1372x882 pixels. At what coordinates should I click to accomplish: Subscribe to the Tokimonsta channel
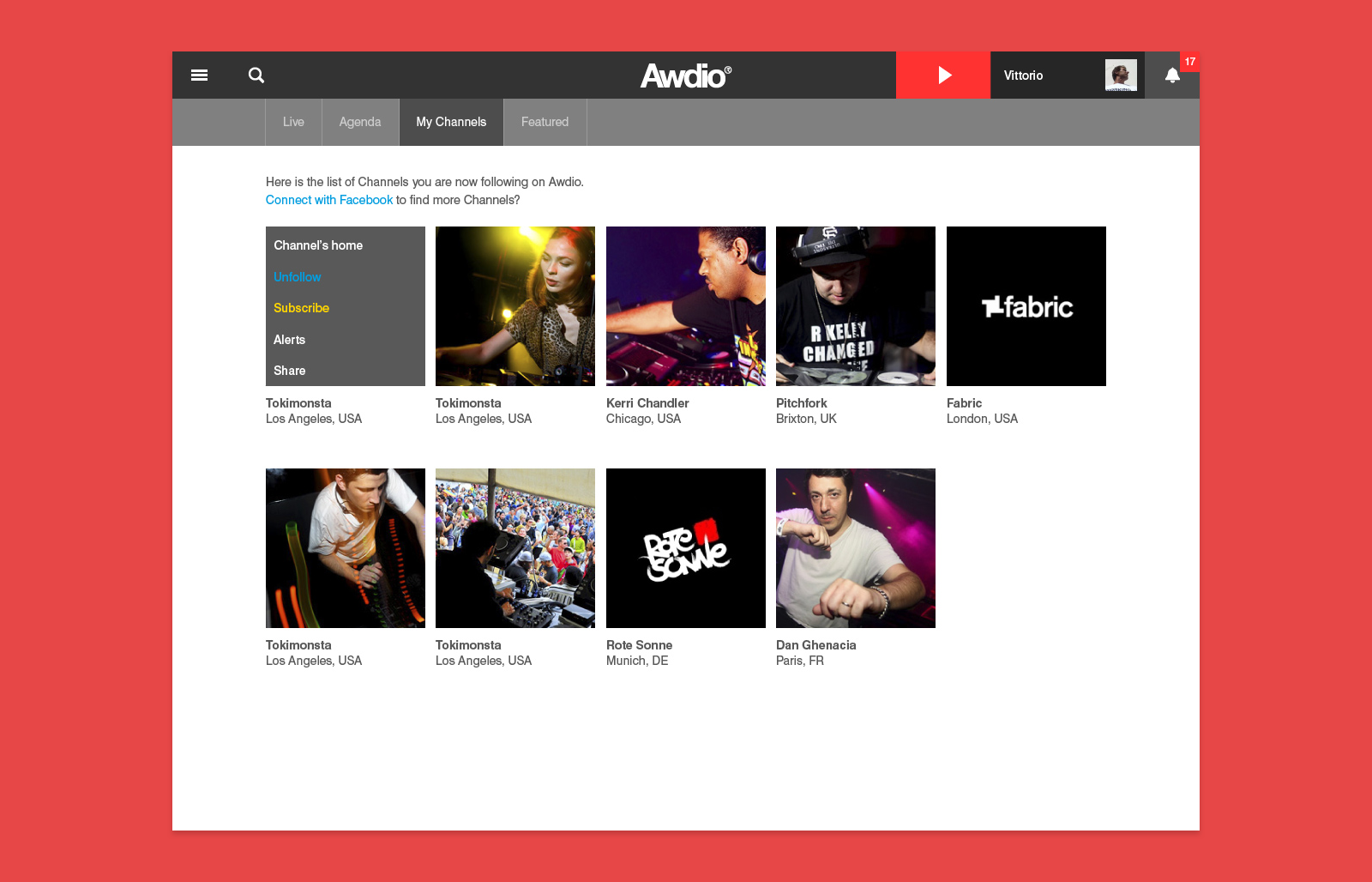(x=302, y=308)
